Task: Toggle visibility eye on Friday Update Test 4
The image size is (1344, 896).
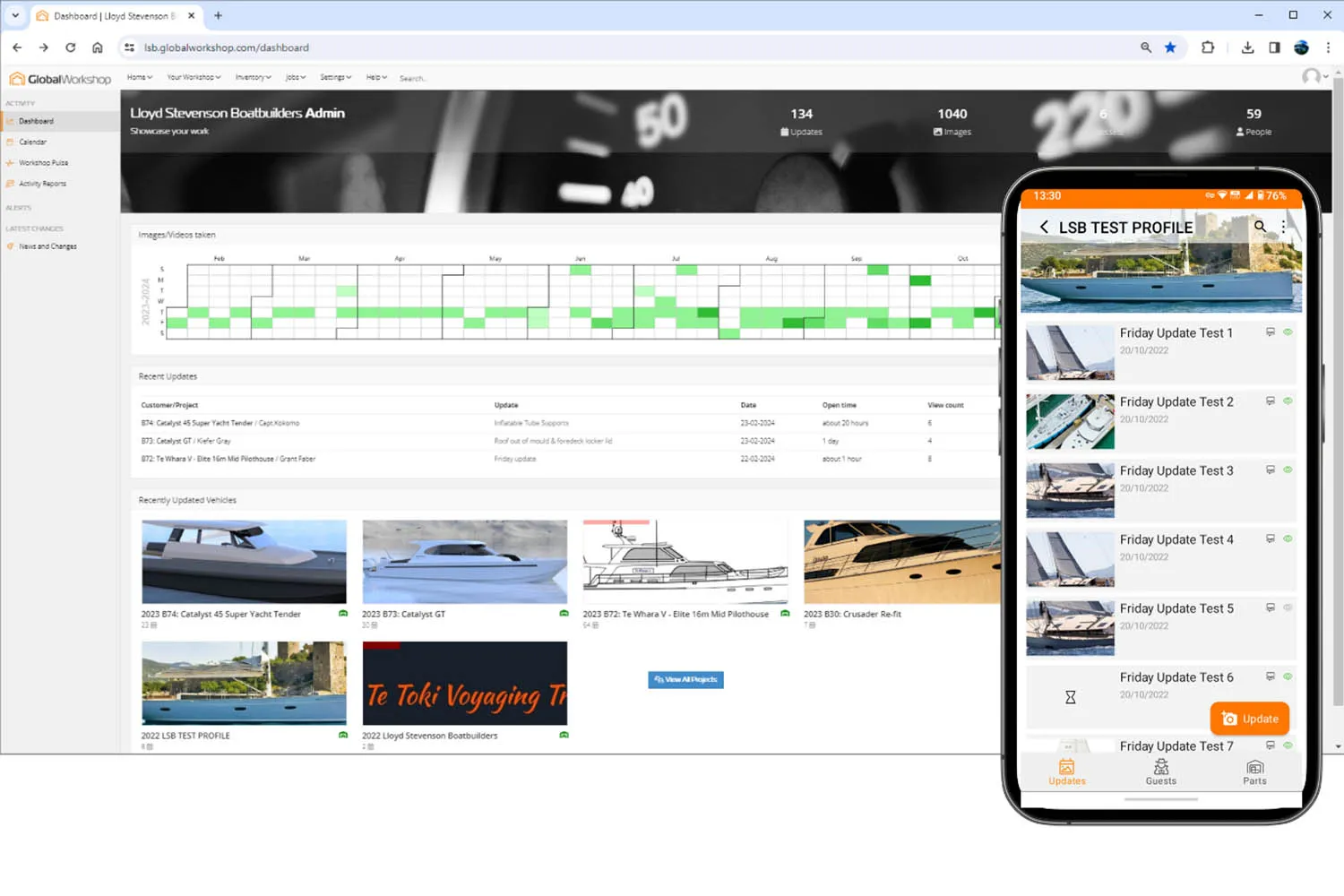Action: tap(1288, 538)
